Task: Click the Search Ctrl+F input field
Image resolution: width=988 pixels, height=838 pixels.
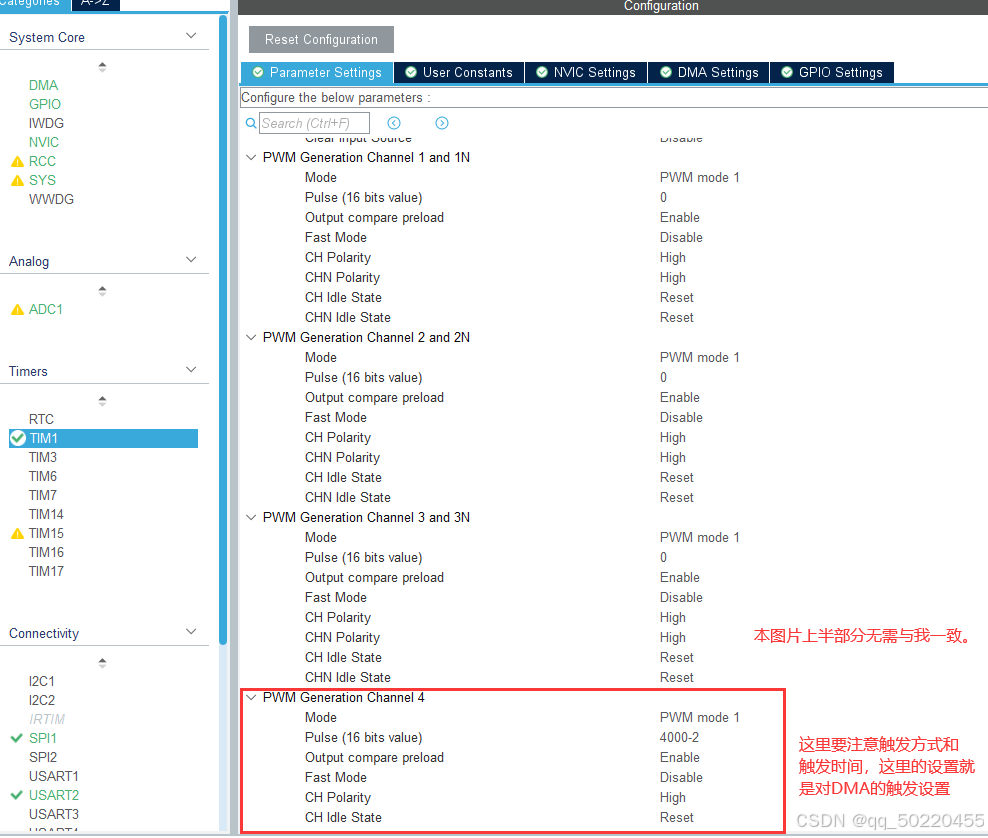Action: pos(313,123)
